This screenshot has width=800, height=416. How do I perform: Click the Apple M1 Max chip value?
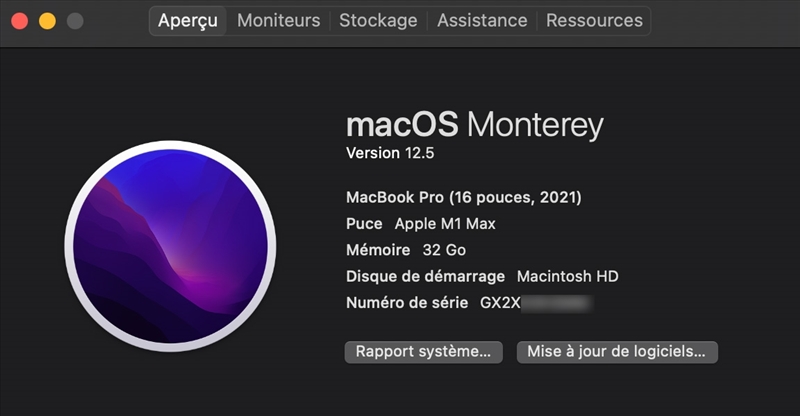445,224
